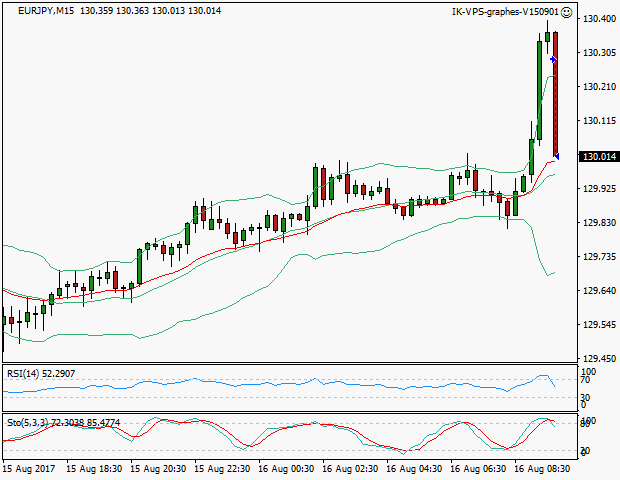Click the expert advisor smiley face icon
620x480 pixels.
[567, 12]
